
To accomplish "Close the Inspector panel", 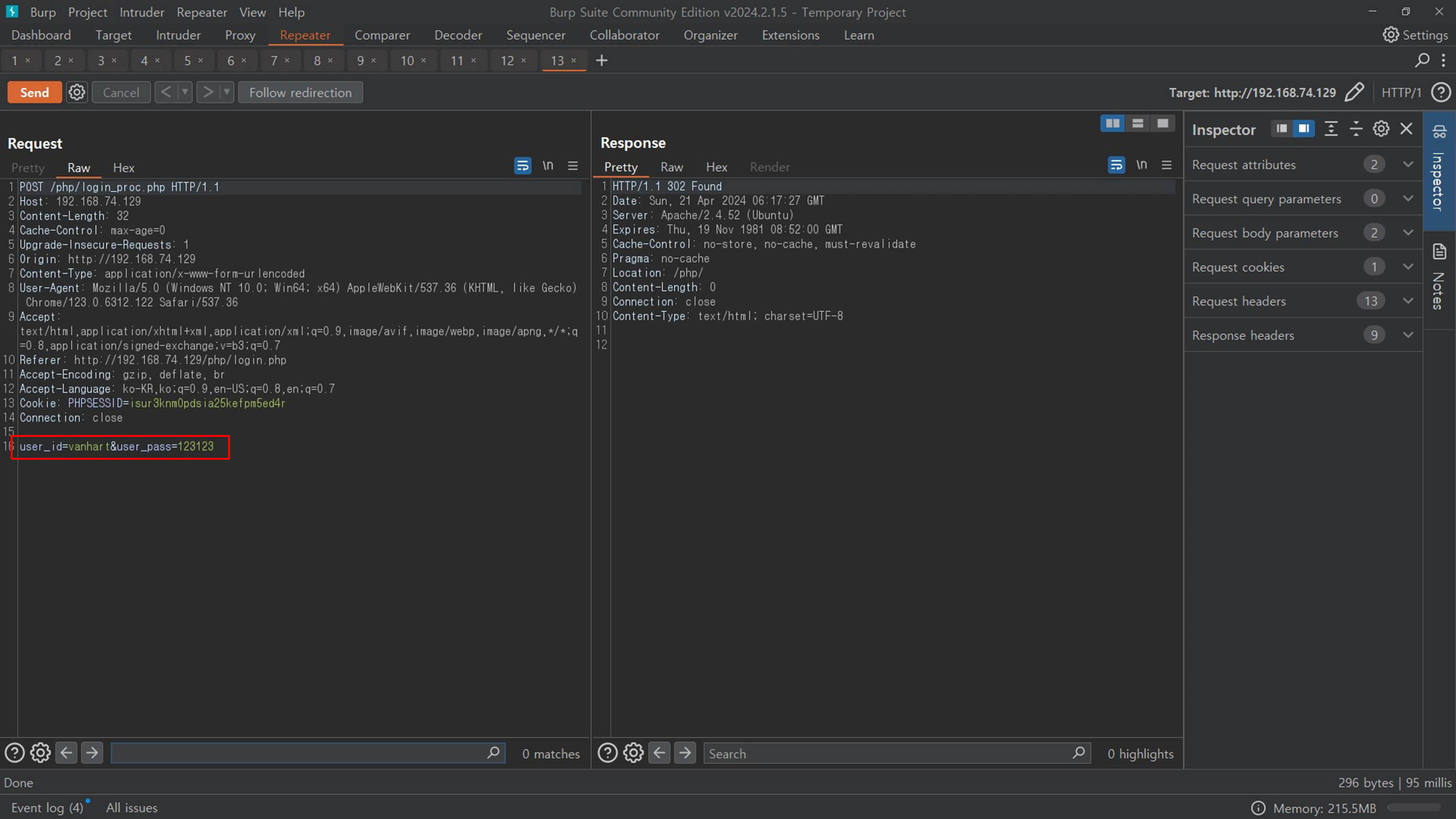I will [1406, 129].
